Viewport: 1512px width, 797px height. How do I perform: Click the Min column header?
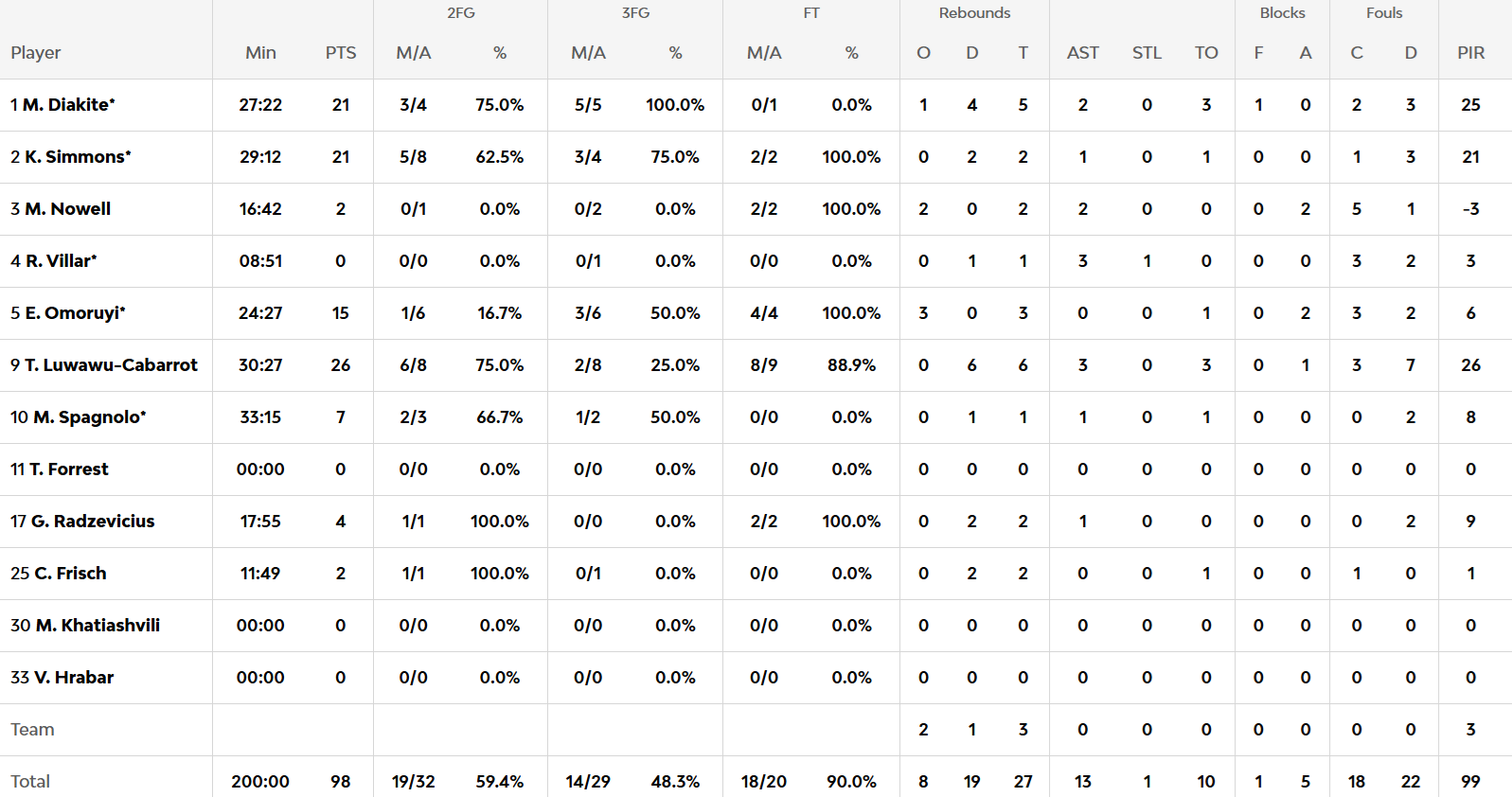click(x=260, y=53)
